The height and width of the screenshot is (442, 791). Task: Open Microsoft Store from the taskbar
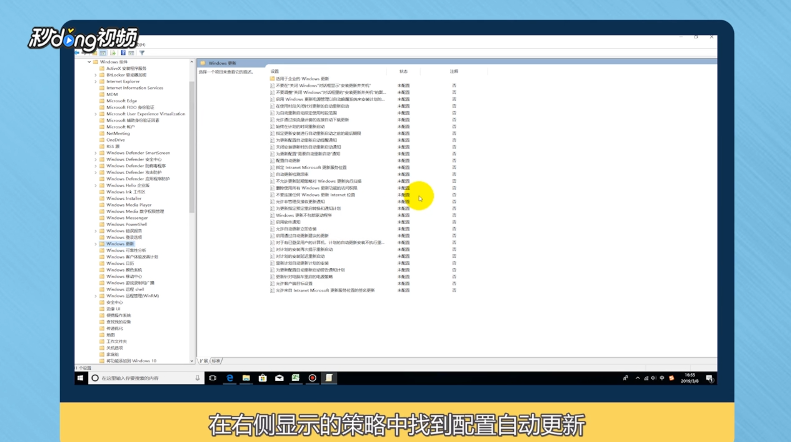click(263, 378)
